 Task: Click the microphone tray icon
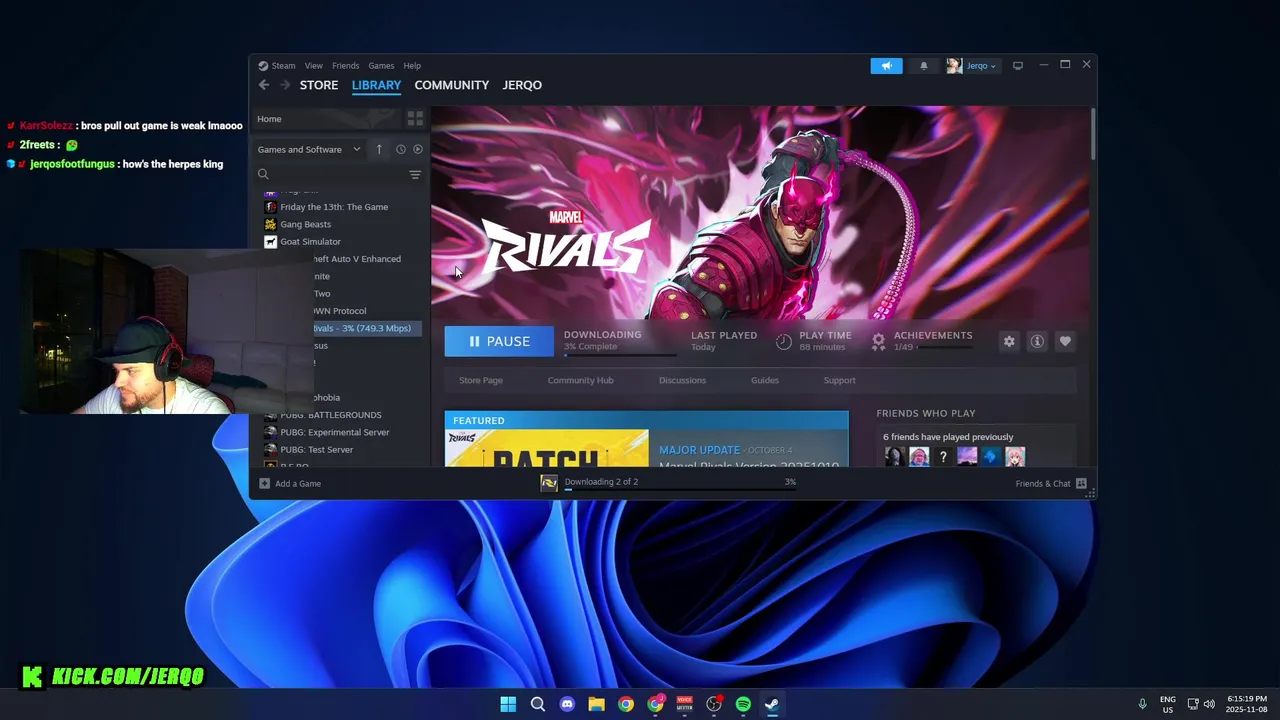(x=1143, y=704)
